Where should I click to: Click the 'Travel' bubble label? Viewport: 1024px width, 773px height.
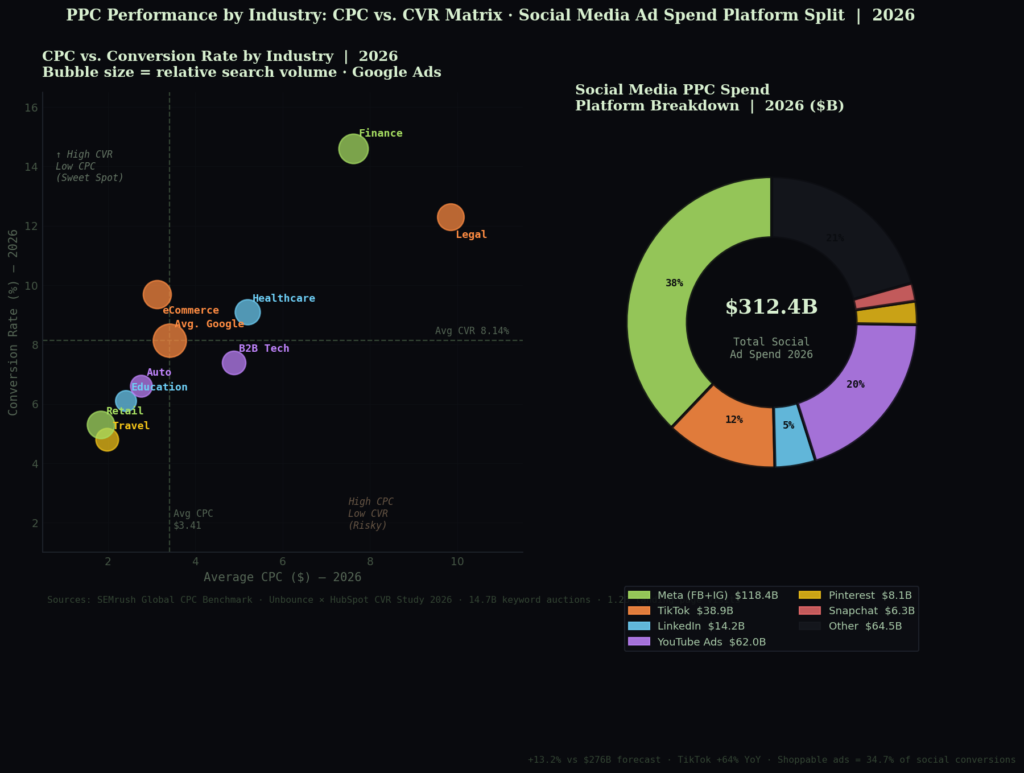[131, 426]
